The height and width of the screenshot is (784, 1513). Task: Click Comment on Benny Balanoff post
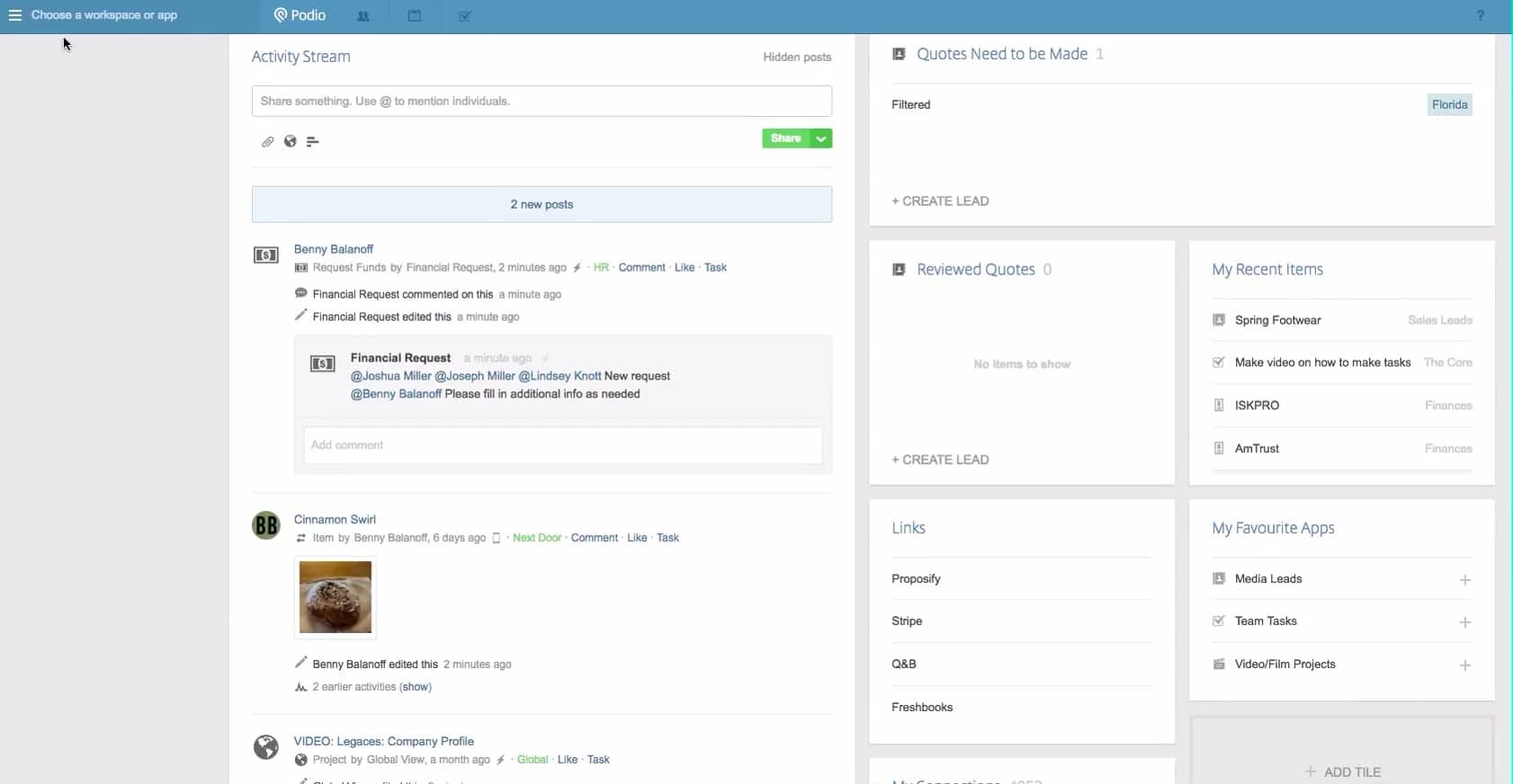642,268
